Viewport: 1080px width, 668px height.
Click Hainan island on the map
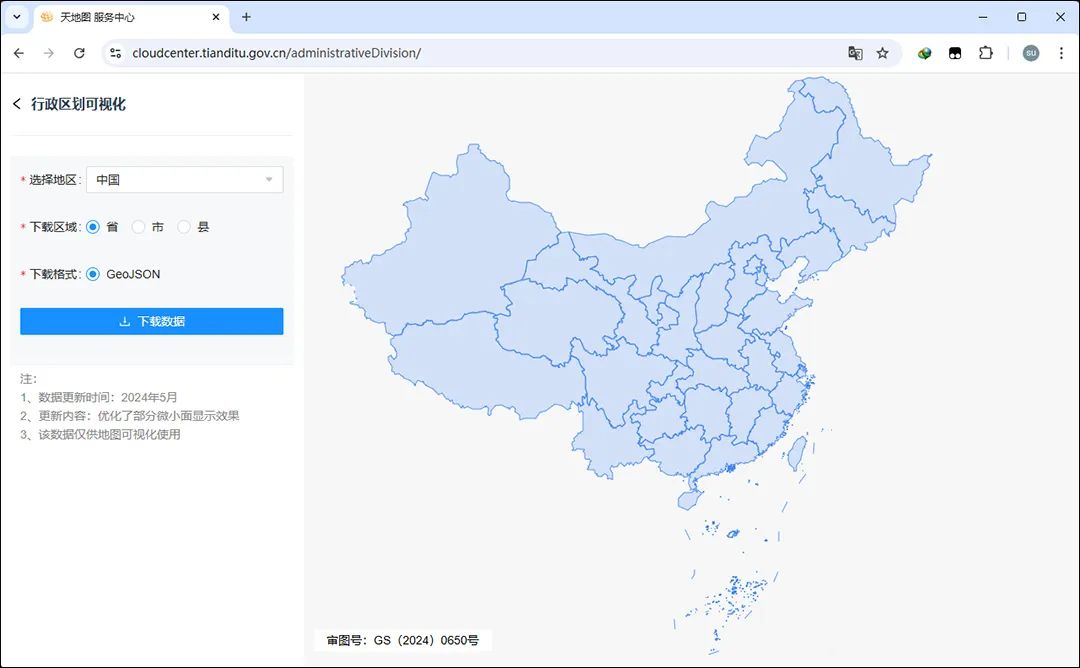(x=689, y=499)
